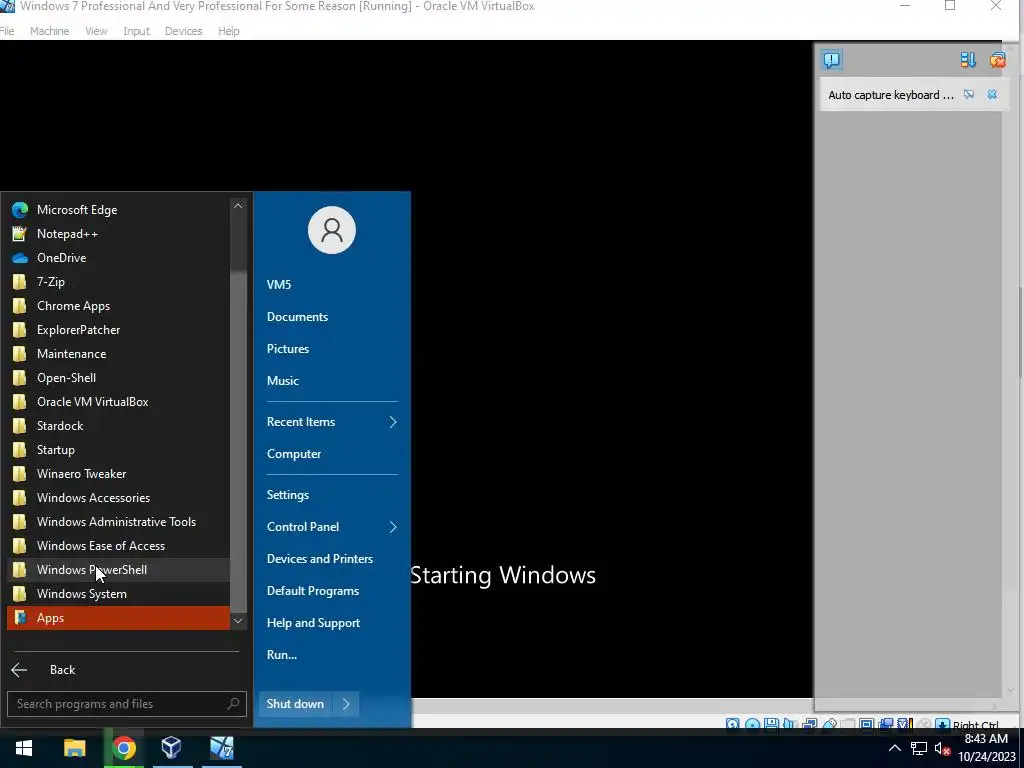Viewport: 1024px width, 768px height.
Task: Click the Back arrow in start menu
Action: coord(19,669)
